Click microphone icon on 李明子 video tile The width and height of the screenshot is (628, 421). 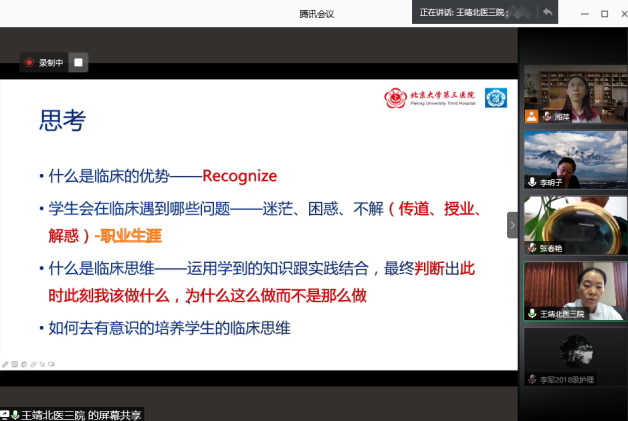[532, 182]
